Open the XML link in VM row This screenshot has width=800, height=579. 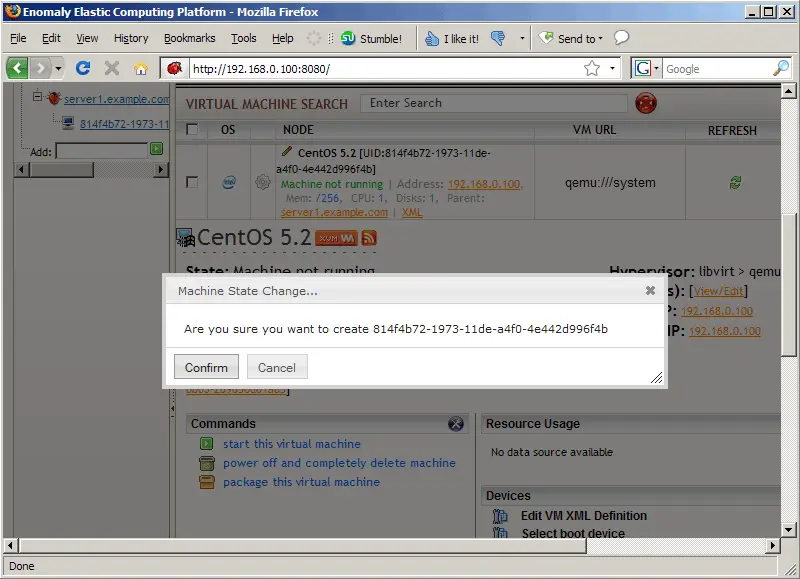pos(412,212)
